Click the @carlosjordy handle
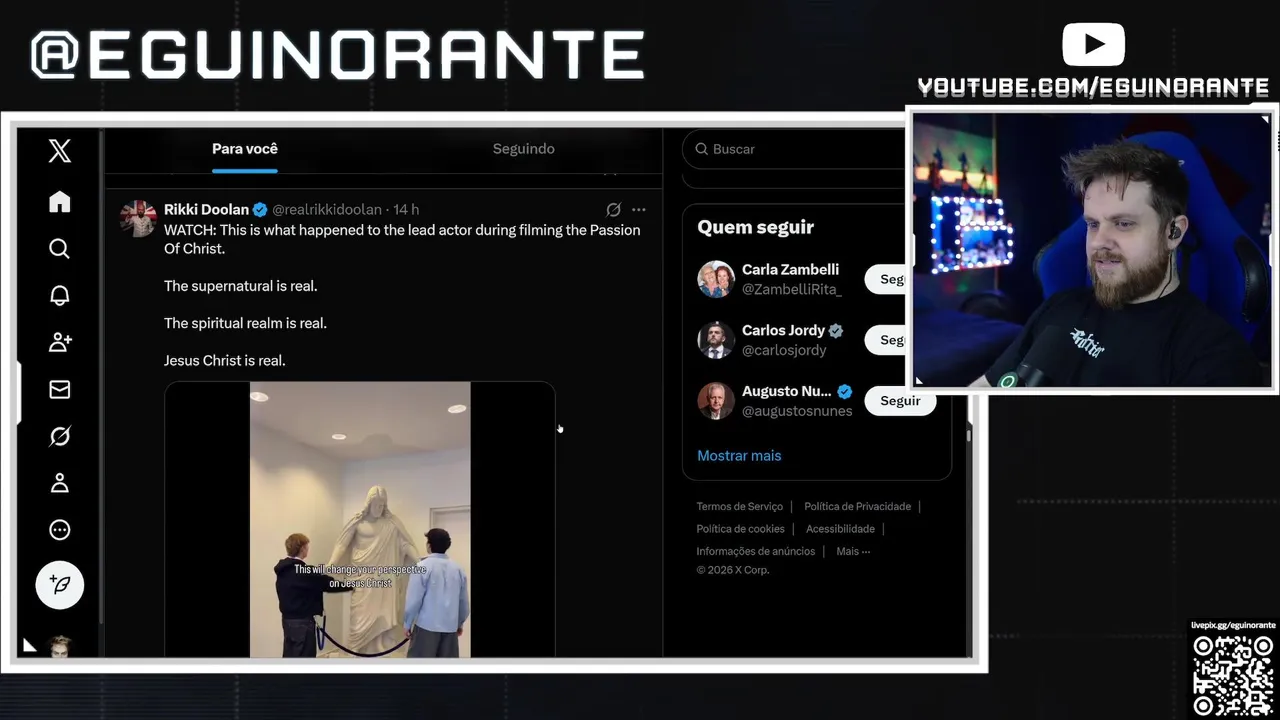This screenshot has height=720, width=1280. [x=784, y=350]
